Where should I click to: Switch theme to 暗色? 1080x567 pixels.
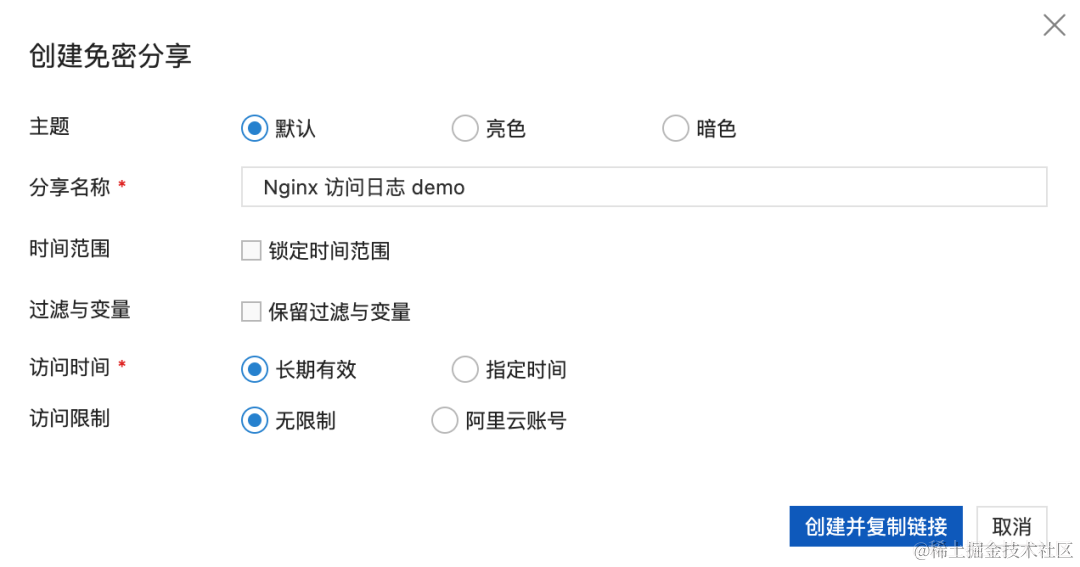click(x=676, y=129)
